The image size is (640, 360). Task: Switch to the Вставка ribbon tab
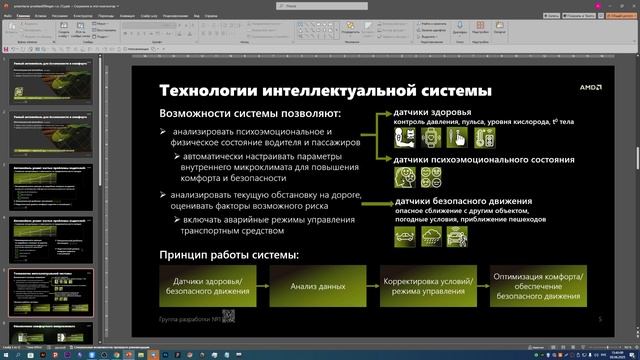click(41, 16)
